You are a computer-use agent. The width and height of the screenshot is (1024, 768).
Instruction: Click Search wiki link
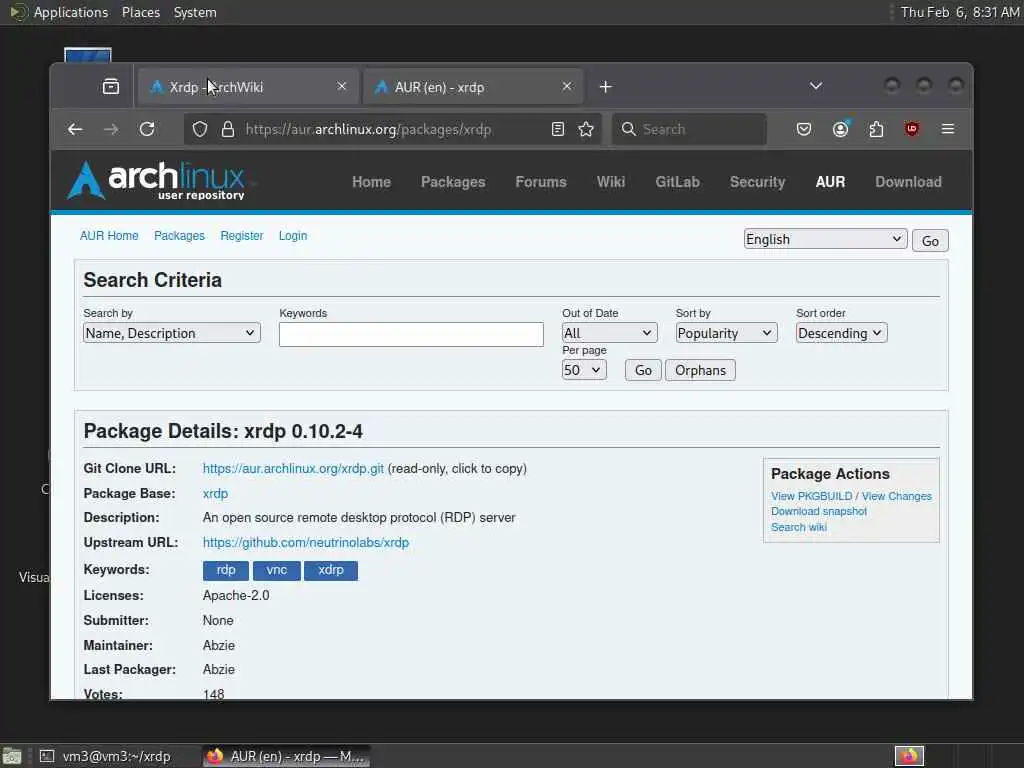click(x=799, y=527)
